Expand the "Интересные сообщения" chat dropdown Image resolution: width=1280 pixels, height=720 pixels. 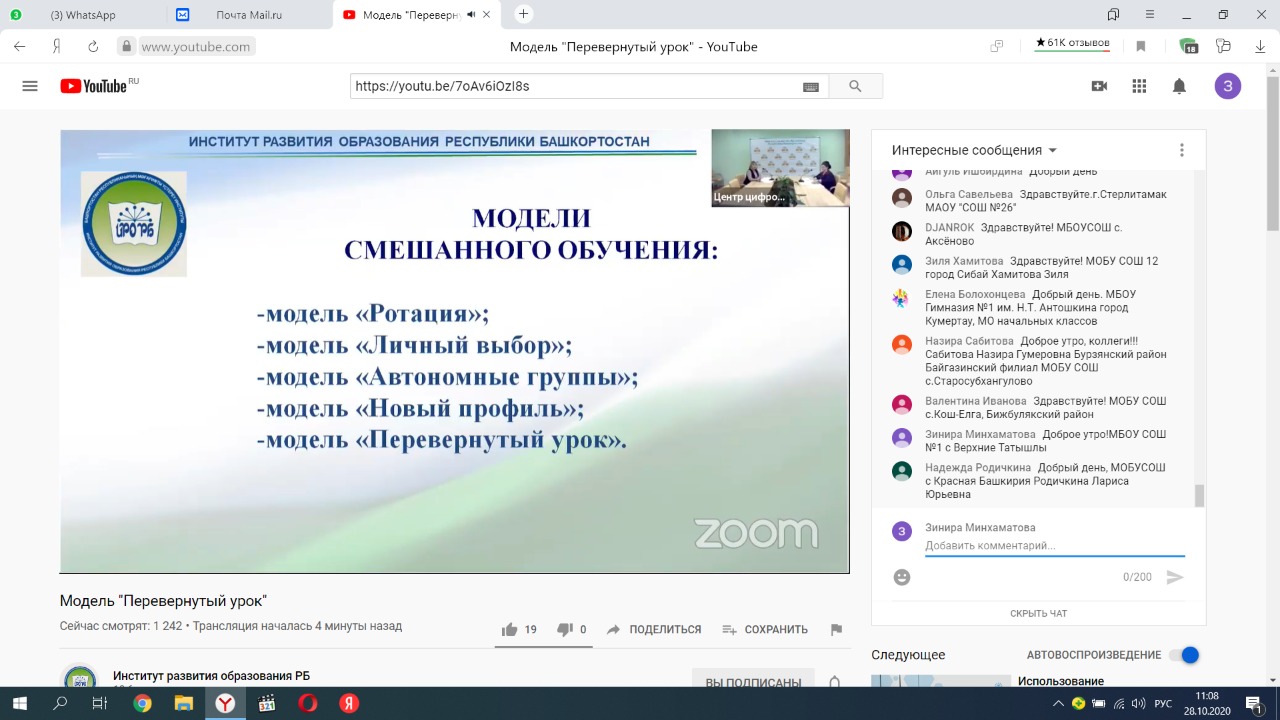974,150
